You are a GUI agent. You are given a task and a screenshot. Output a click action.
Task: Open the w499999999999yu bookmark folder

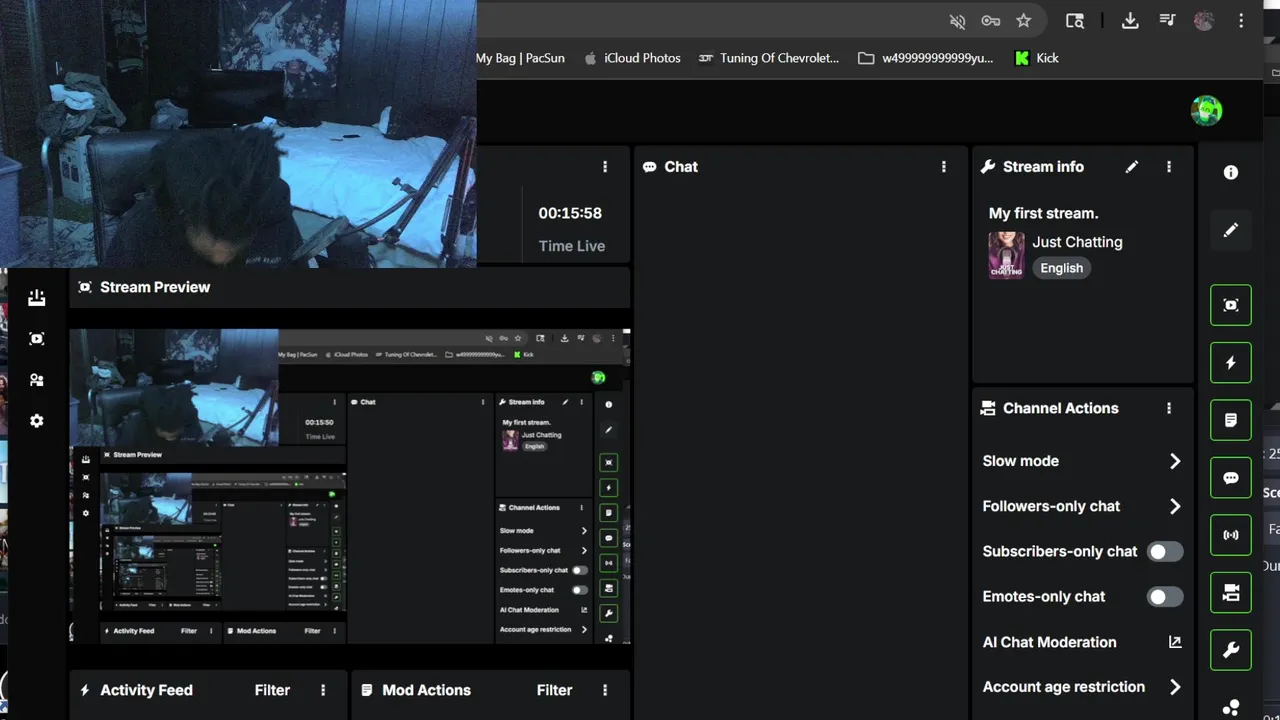coord(926,58)
